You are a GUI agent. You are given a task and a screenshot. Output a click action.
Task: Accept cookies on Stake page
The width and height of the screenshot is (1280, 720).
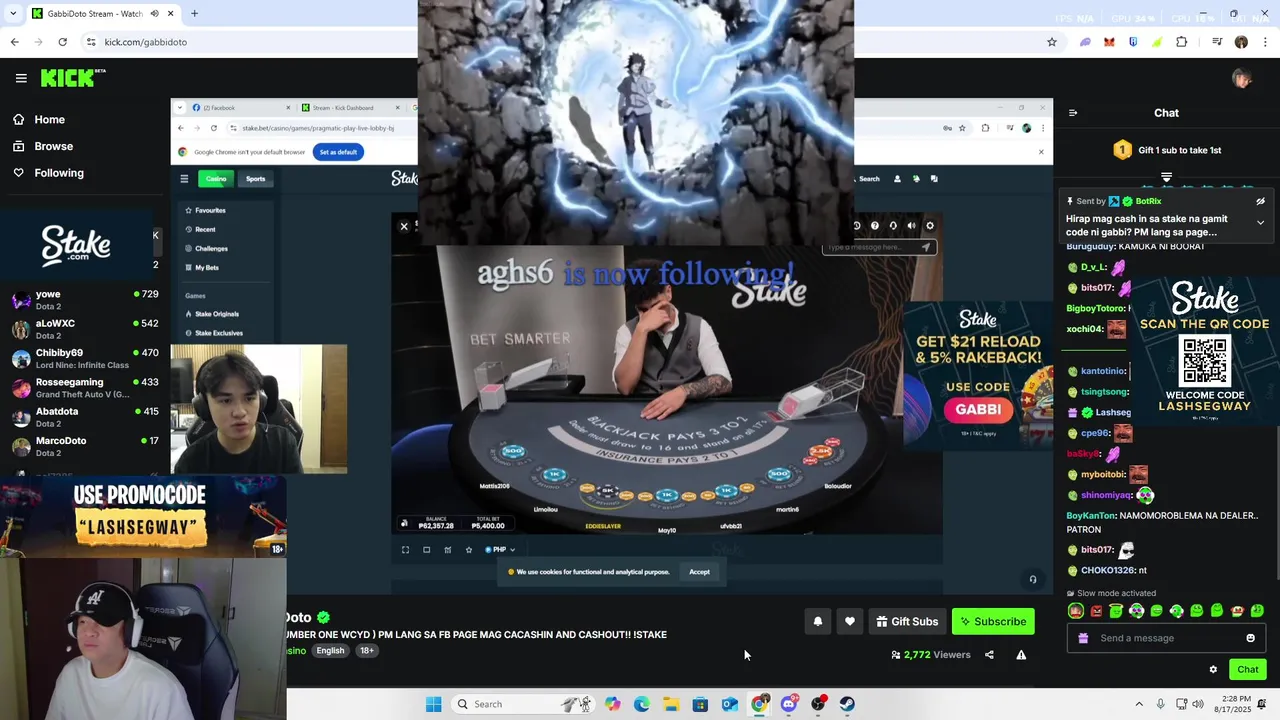[x=699, y=572]
